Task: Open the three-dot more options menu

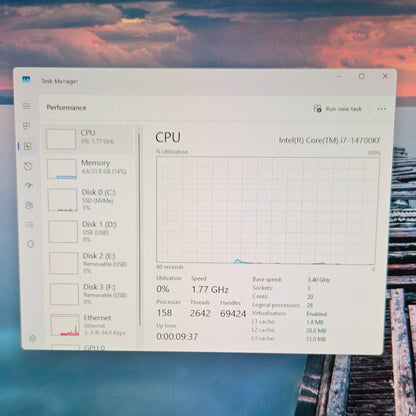Action: pyautogui.click(x=382, y=109)
